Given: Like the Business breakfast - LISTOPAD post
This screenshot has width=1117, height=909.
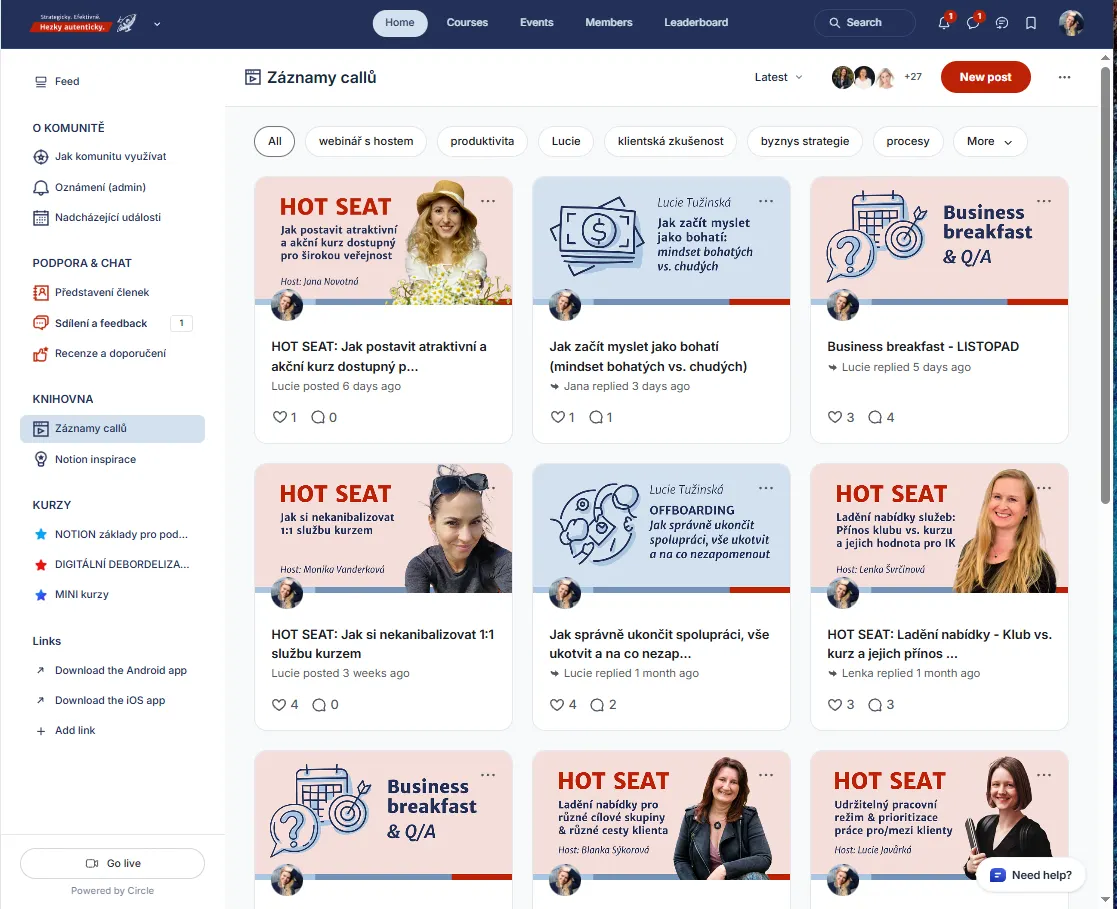Looking at the screenshot, I should tap(835, 417).
